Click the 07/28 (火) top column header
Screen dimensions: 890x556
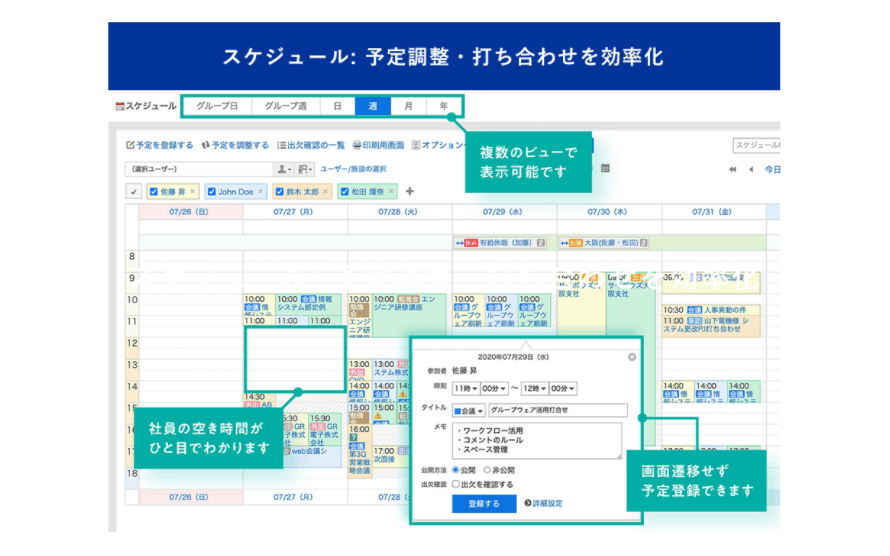pos(398,212)
